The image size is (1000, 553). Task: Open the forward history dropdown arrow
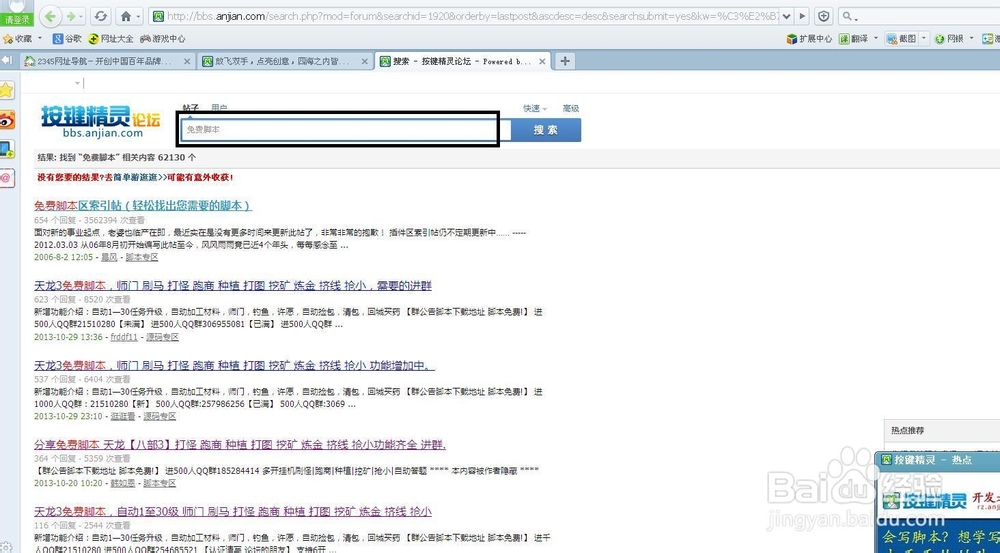(x=82, y=17)
